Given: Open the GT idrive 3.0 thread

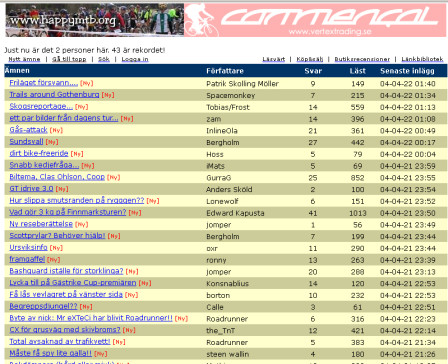Looking at the screenshot, I should pyautogui.click(x=31, y=188).
